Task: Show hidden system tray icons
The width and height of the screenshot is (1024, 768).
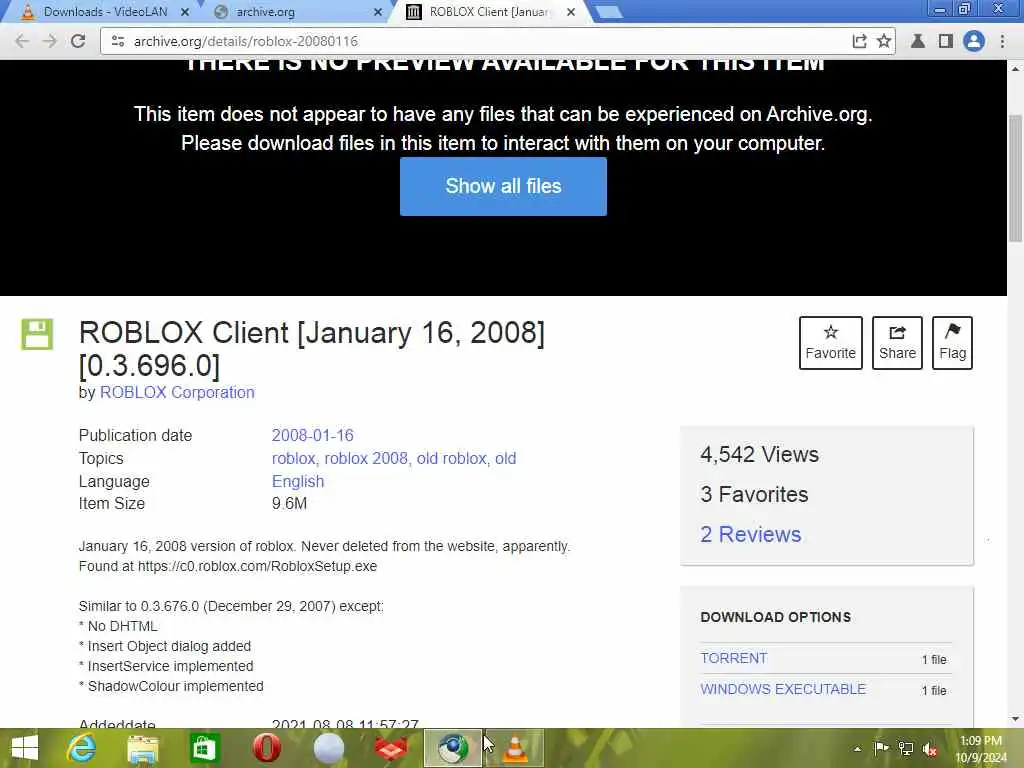Action: click(x=857, y=749)
